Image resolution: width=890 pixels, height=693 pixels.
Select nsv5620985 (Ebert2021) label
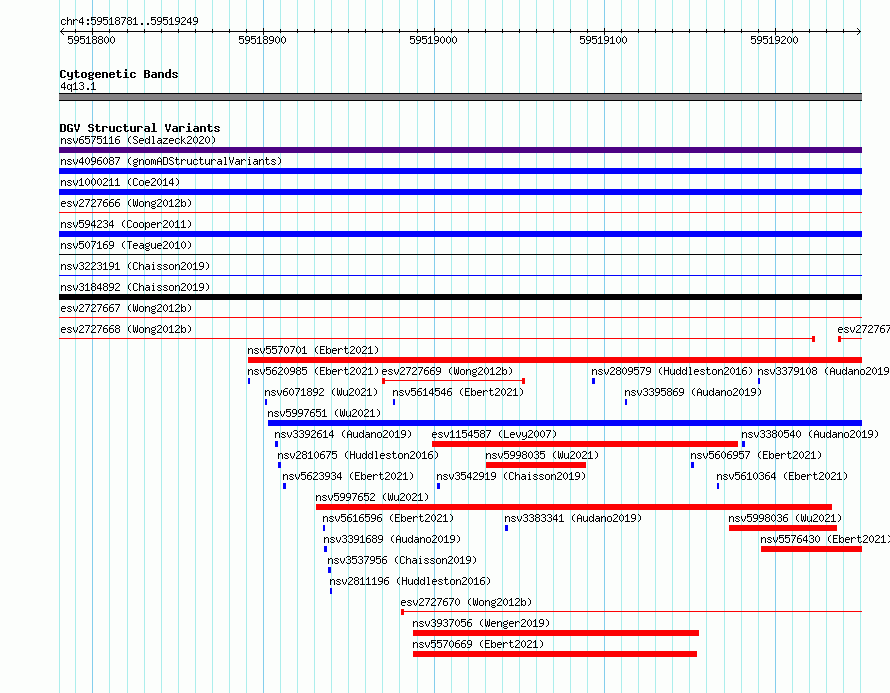tap(313, 371)
